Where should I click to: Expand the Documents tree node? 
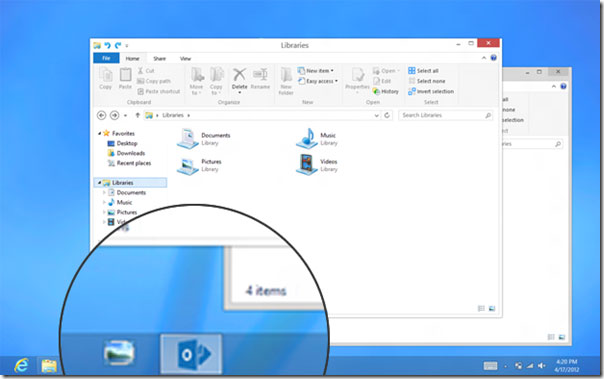tap(104, 192)
